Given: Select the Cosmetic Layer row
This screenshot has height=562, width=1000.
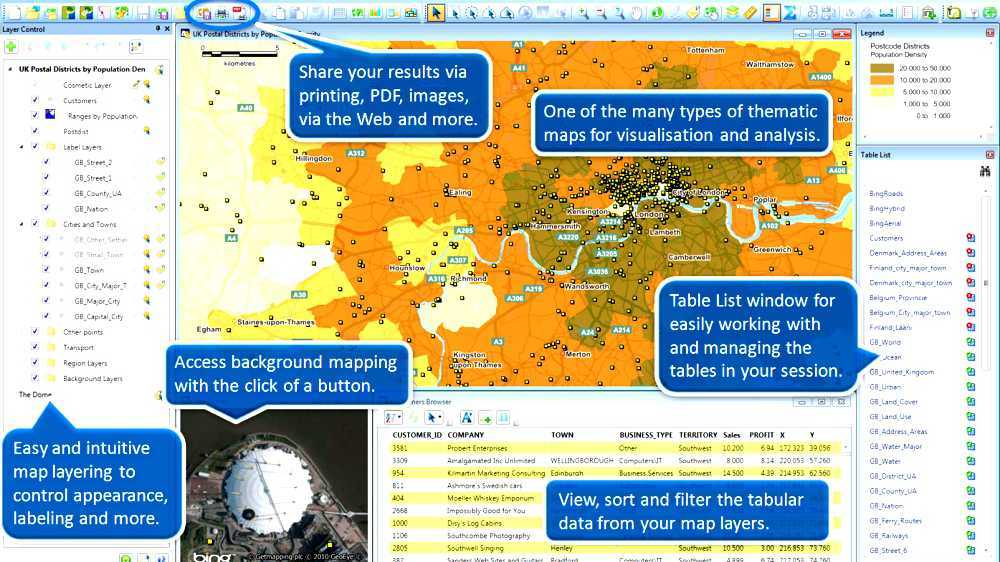Looking at the screenshot, I should click(87, 85).
